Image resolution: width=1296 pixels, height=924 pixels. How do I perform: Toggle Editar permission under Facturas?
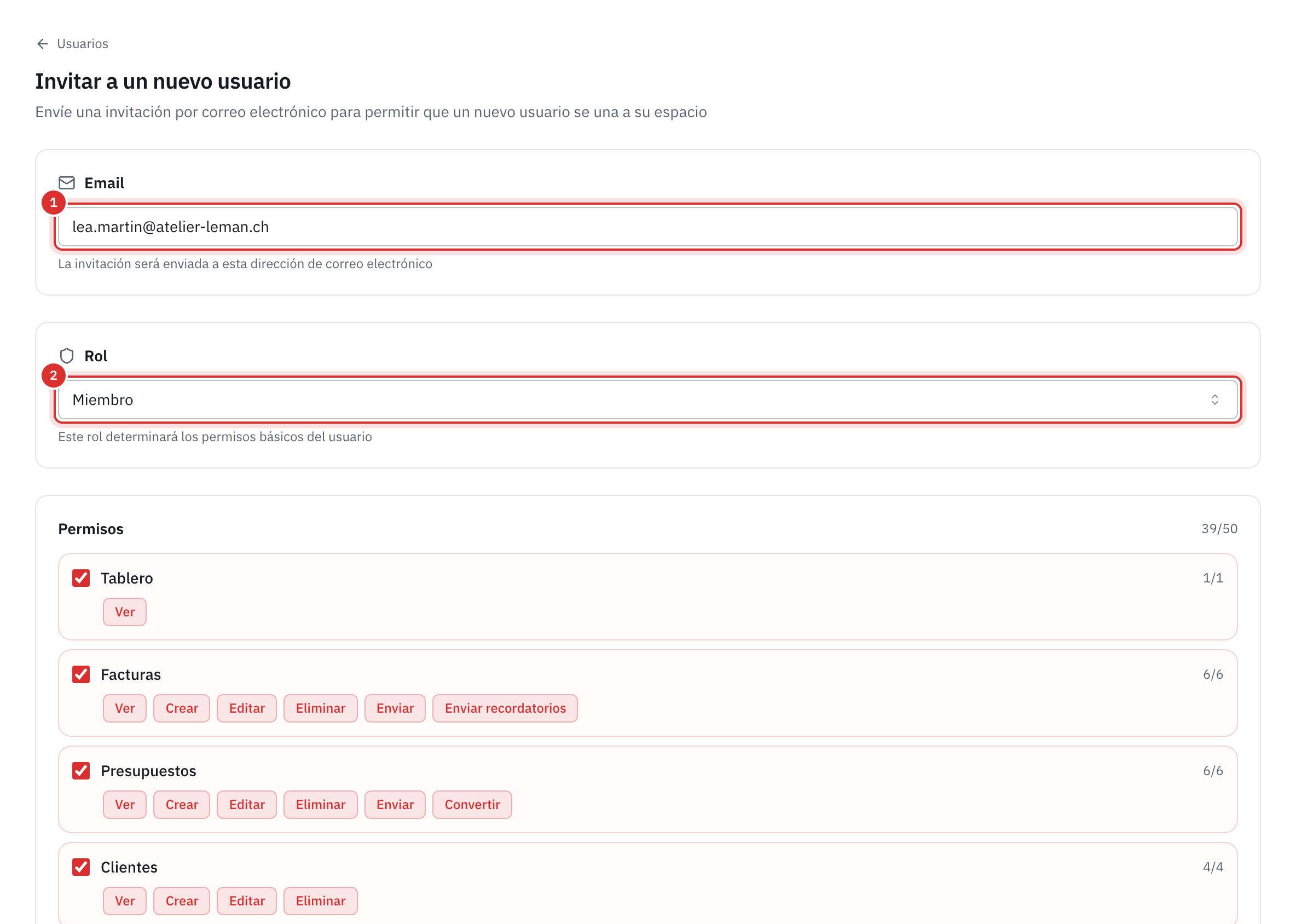click(246, 708)
